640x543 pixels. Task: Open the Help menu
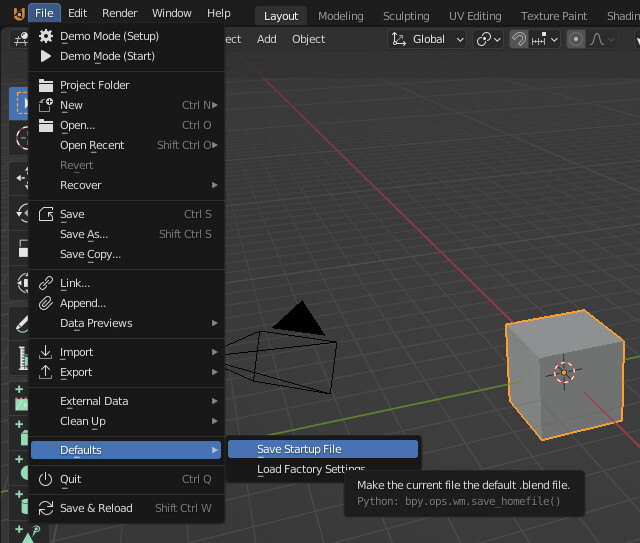[x=219, y=13]
